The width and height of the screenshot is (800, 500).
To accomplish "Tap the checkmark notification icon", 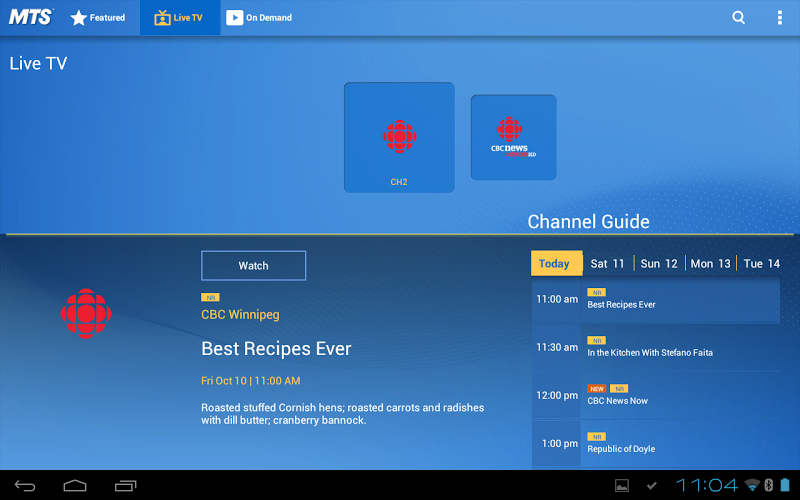I will 651,486.
